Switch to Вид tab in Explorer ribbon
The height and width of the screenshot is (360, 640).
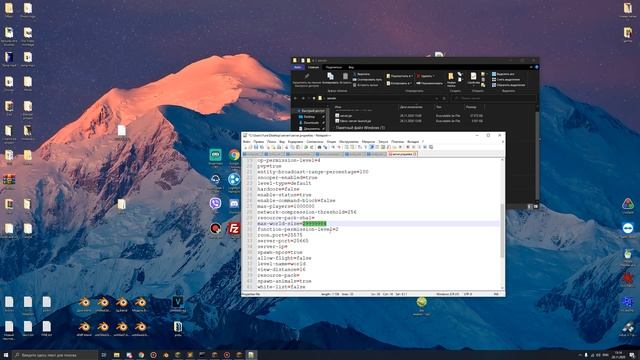(351, 67)
